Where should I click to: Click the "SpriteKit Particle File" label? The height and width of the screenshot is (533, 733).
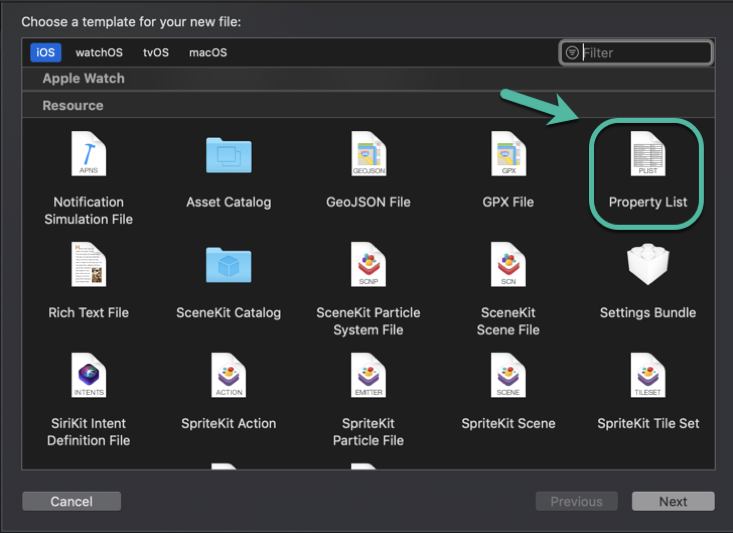[x=368, y=432]
